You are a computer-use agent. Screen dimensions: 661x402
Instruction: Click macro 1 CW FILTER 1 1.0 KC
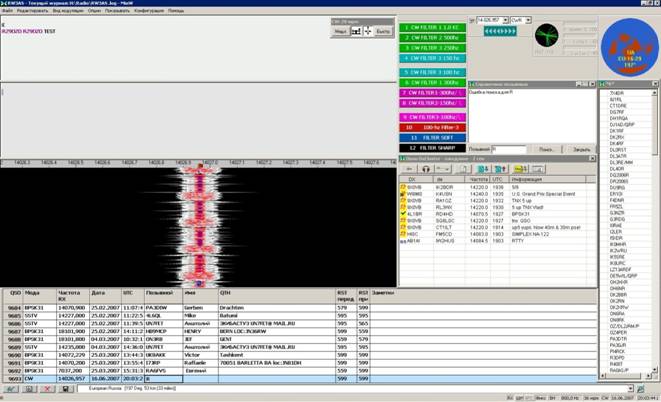point(433,27)
